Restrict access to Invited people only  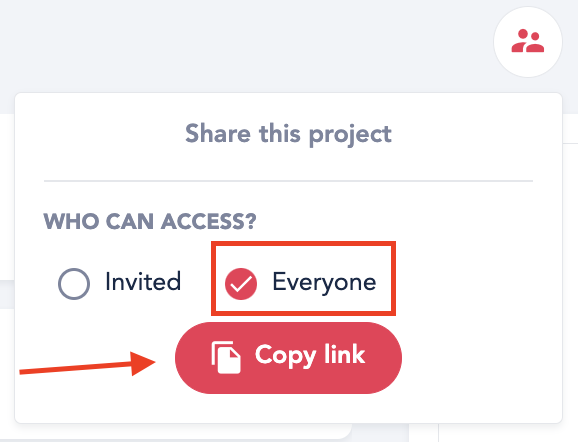[x=74, y=283]
